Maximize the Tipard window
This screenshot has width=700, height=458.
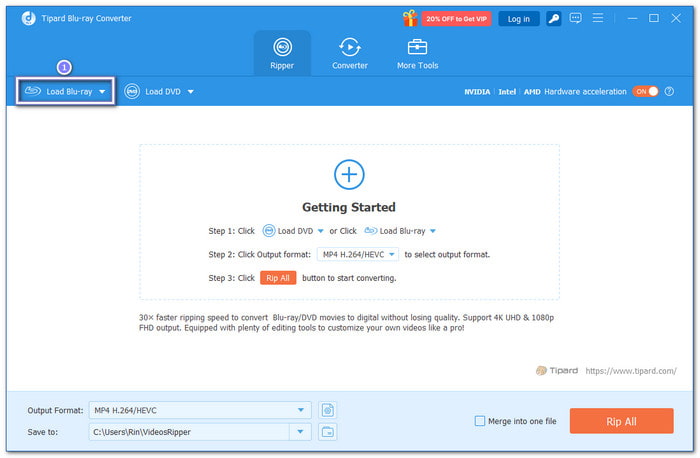(x=654, y=18)
